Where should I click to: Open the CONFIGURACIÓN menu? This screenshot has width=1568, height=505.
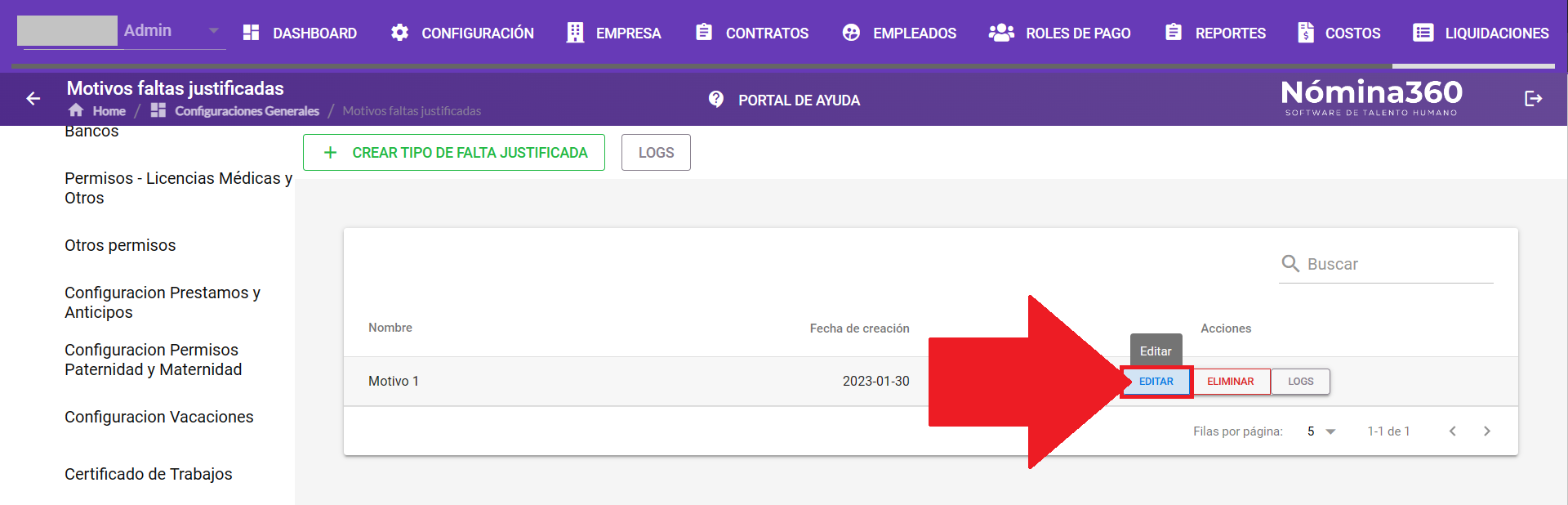click(x=478, y=34)
